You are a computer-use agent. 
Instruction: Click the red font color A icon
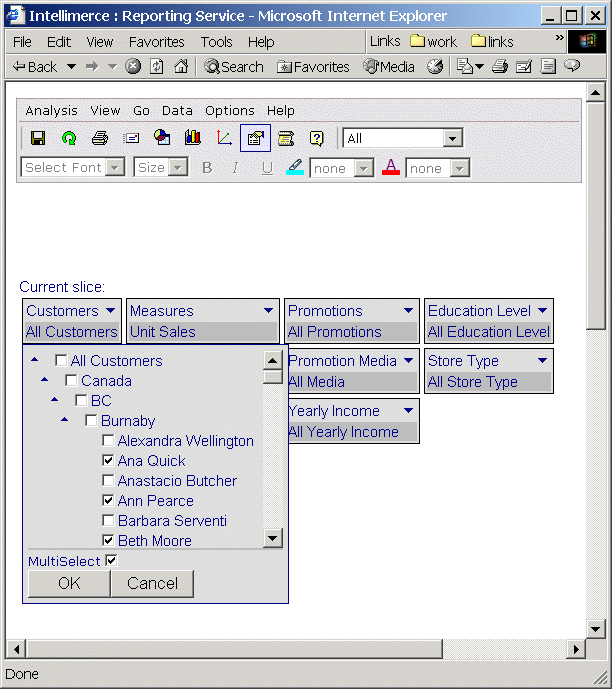pyautogui.click(x=391, y=167)
